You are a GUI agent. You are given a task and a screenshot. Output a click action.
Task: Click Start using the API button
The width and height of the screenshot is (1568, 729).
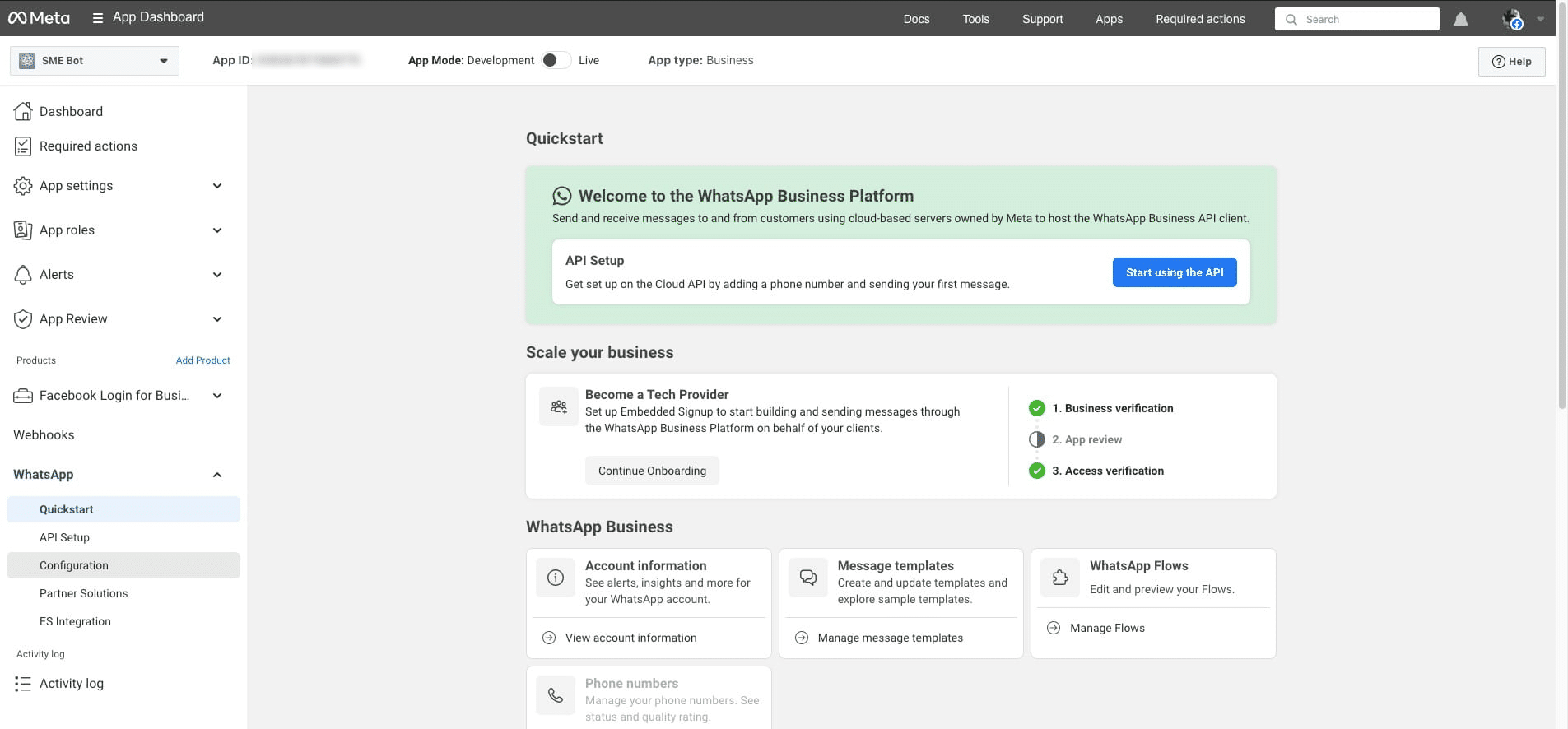tap(1175, 272)
